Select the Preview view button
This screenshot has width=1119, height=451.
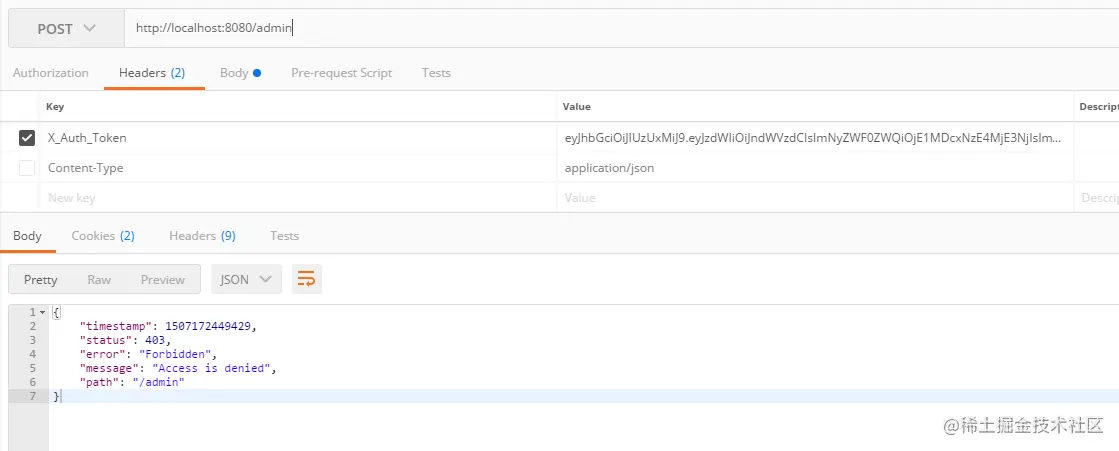[163, 280]
